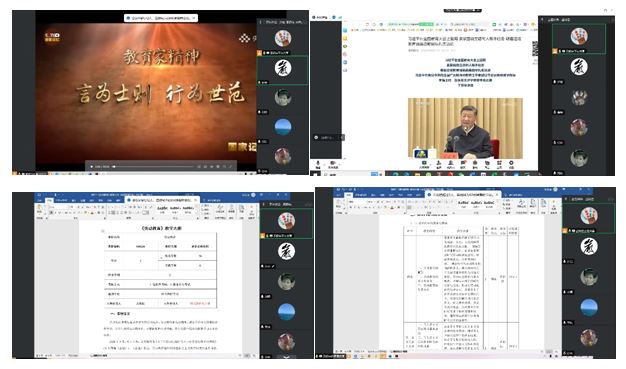Toggle the microphone in the top-right meeting toolbar
This screenshot has height=369, width=626.
(x=318, y=164)
